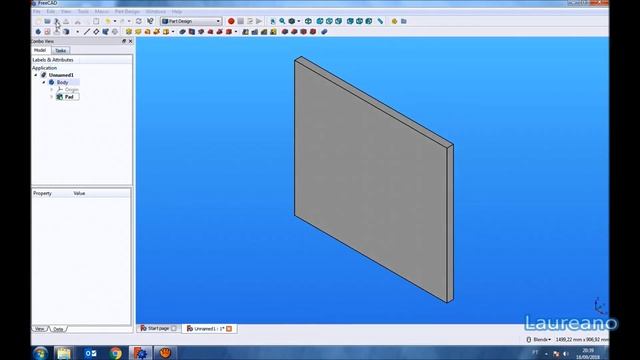Click the Revolution feature icon
The height and width of the screenshot is (360, 640).
138,32
